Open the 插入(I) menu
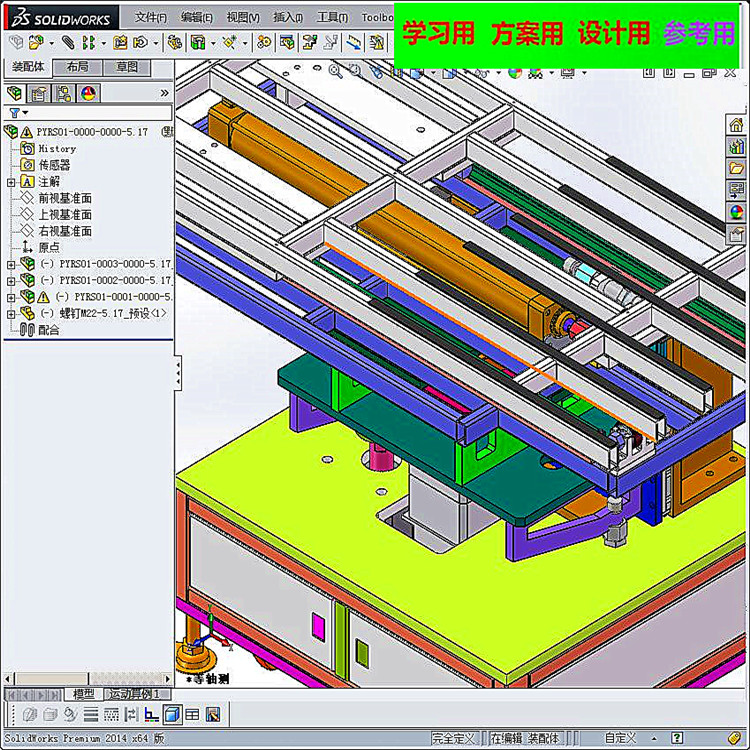The image size is (750, 750). tap(288, 17)
